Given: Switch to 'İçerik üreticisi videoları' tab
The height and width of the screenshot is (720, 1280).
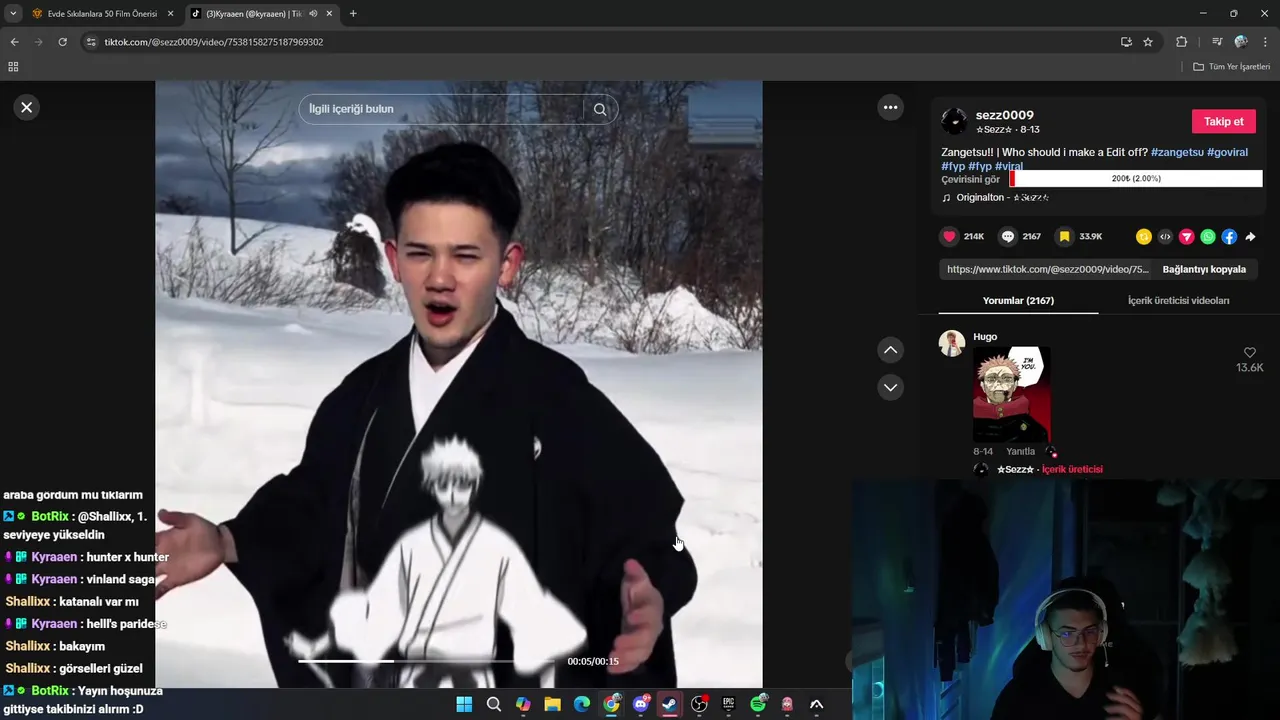Looking at the screenshot, I should coord(1178,300).
